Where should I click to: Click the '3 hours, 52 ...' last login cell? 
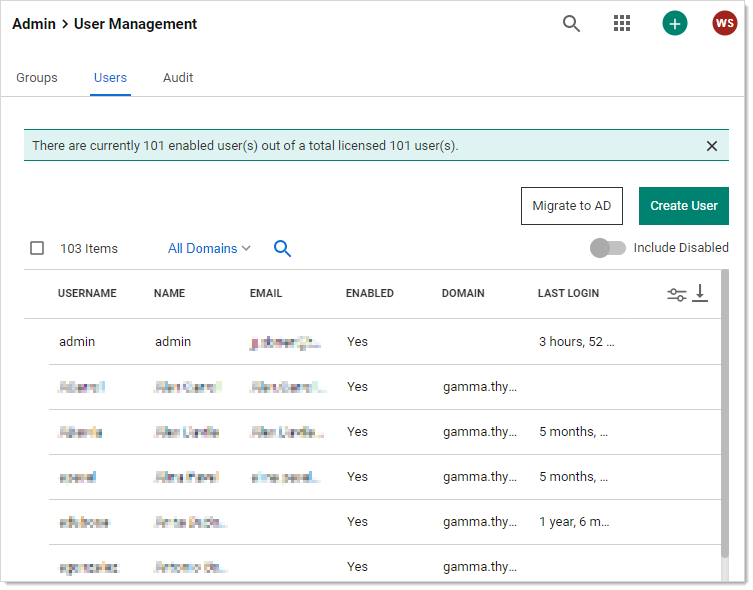[576, 342]
